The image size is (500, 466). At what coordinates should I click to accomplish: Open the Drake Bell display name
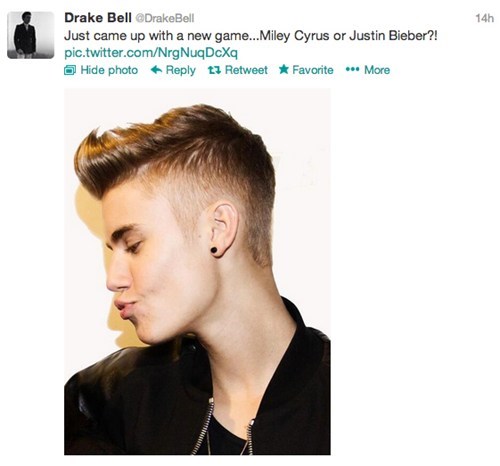98,18
